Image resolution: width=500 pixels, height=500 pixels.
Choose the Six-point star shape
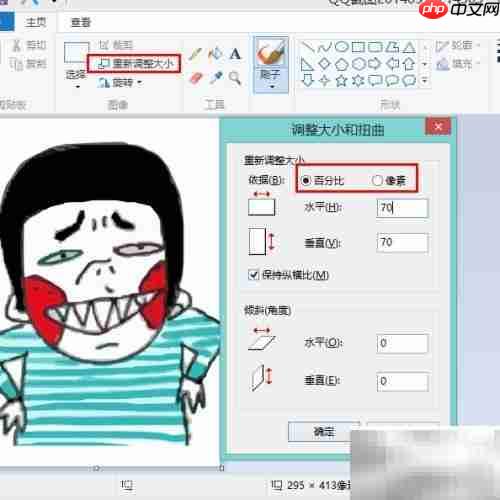point(358,80)
